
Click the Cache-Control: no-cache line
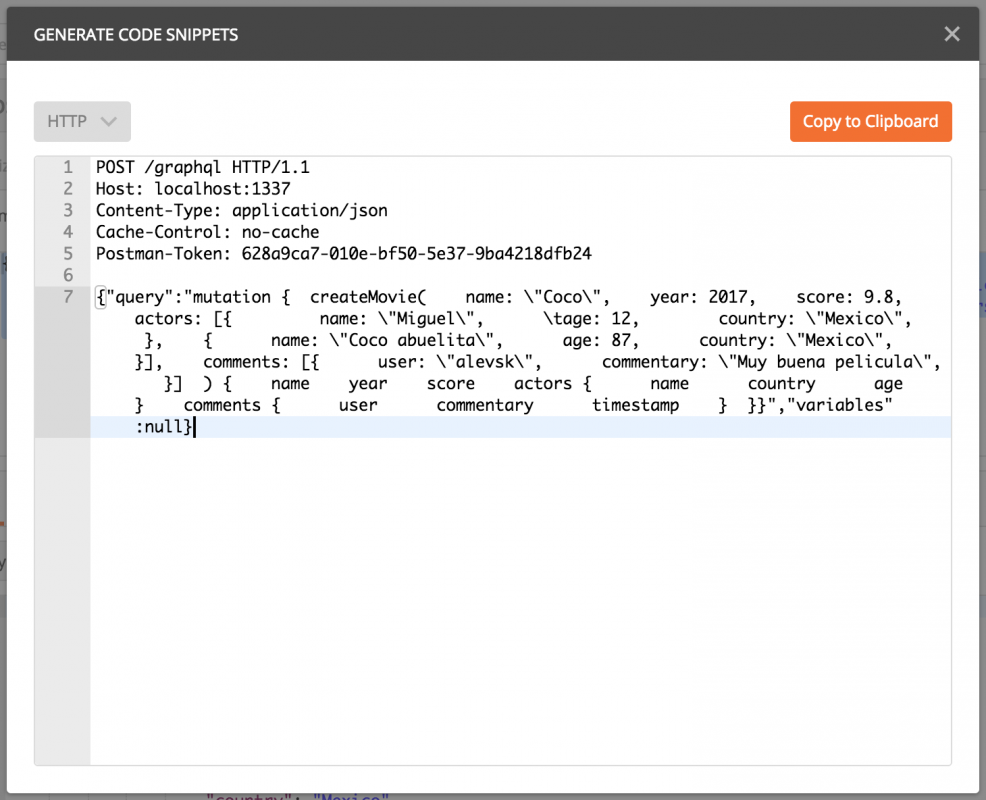[x=207, y=232]
